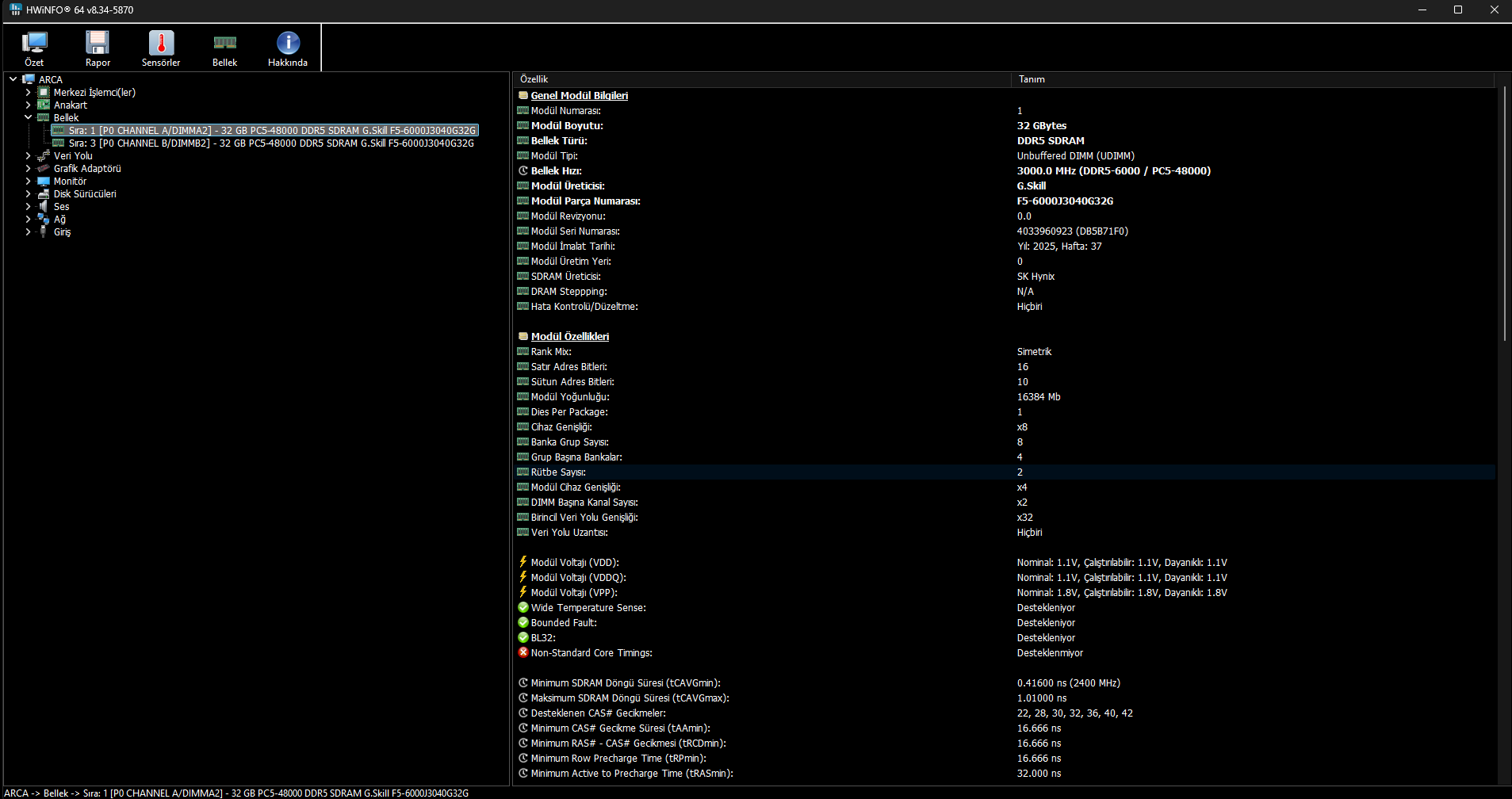Click the 22, 28, 30, 32, 36, 40, 42 value
Viewport: 1512px width, 799px height.
(x=1074, y=713)
